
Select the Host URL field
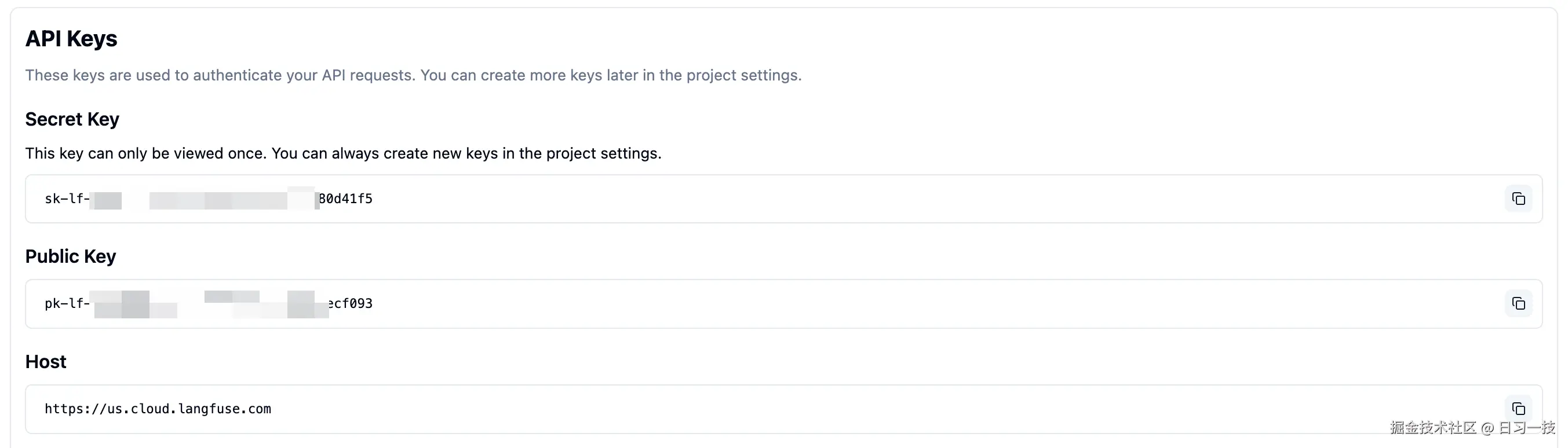(x=731, y=409)
